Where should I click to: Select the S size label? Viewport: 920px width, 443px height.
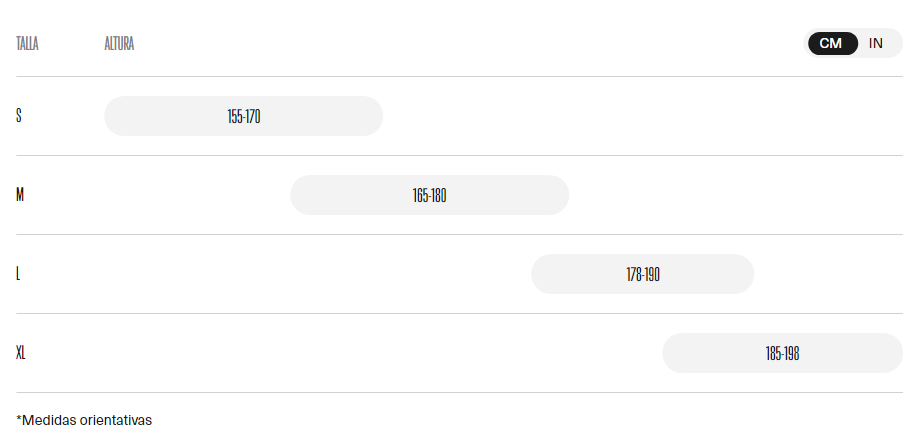click(19, 116)
